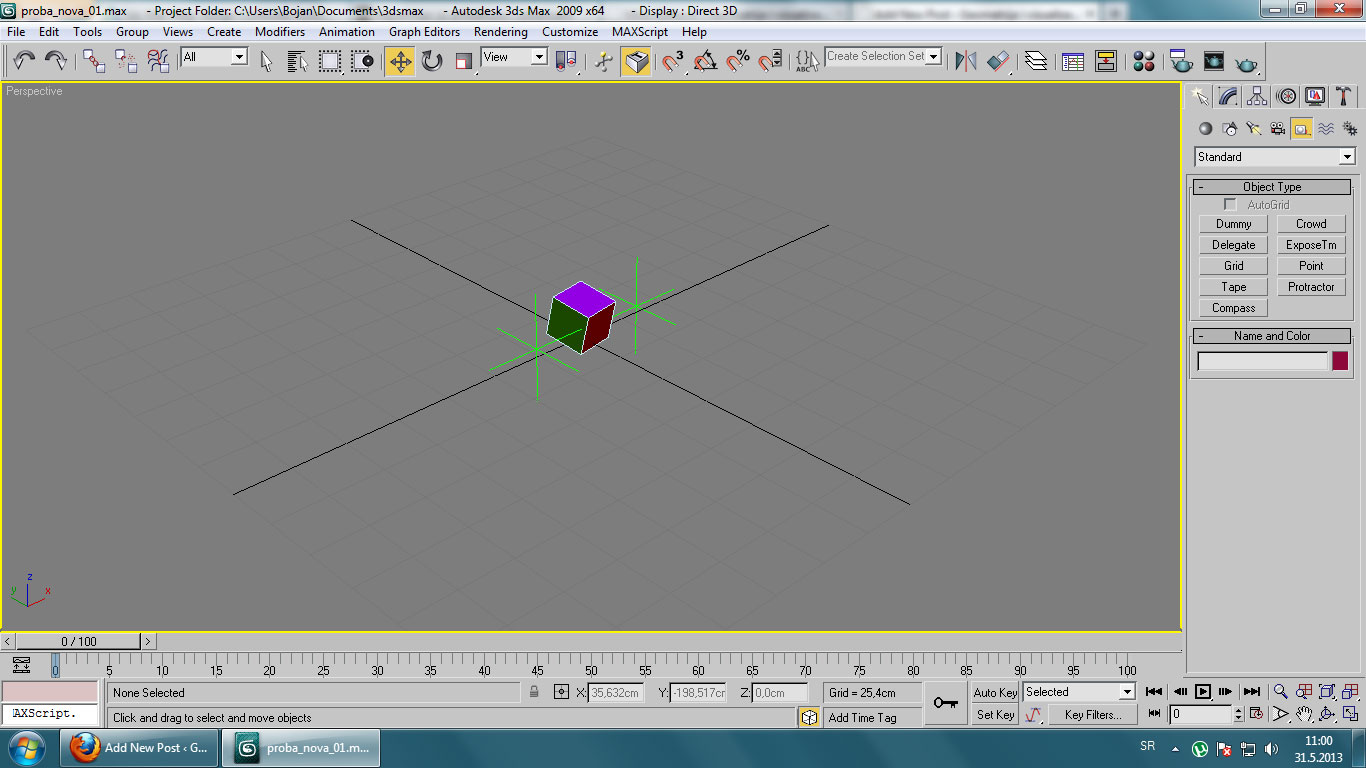
Task: Toggle the Percent Snap magnet
Action: point(738,61)
